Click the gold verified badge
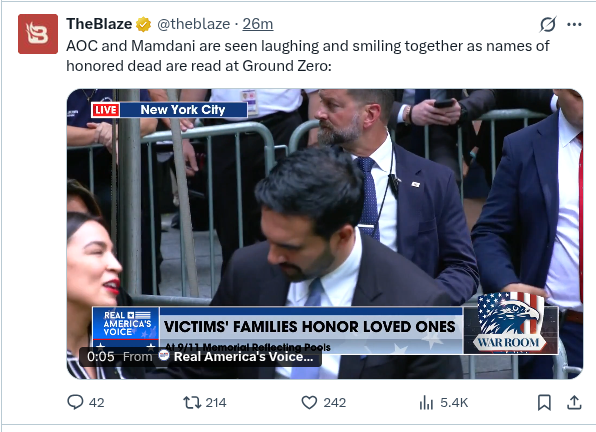The height and width of the screenshot is (432, 596). (x=144, y=24)
